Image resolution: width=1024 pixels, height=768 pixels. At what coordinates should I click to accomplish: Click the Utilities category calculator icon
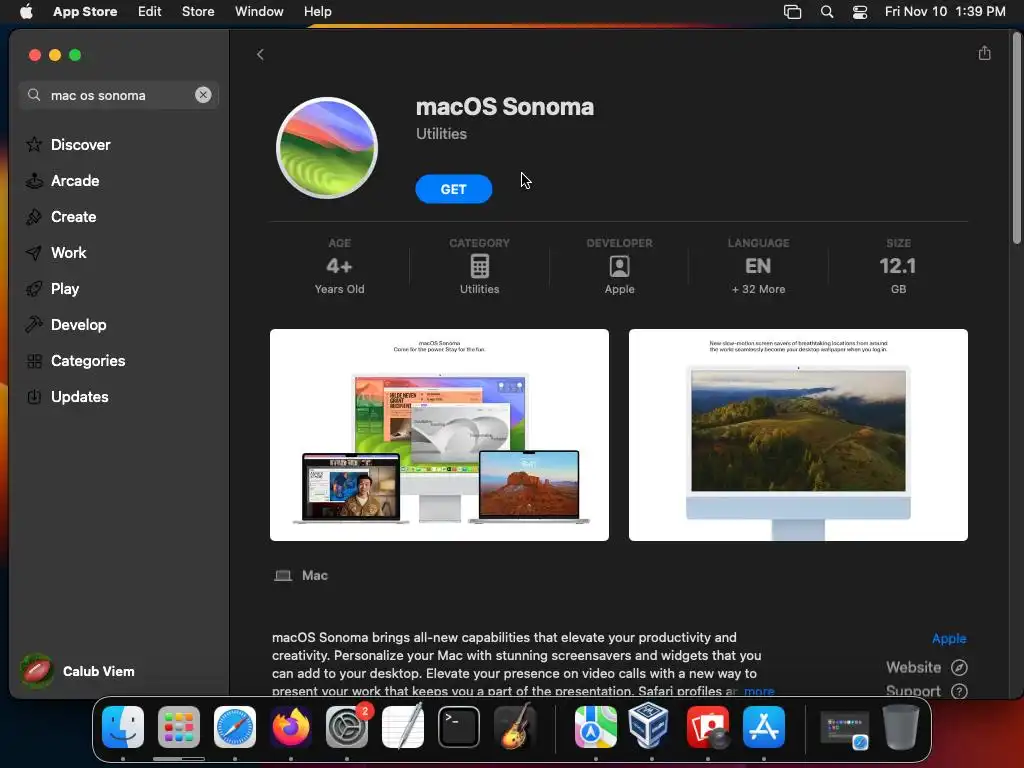479,266
